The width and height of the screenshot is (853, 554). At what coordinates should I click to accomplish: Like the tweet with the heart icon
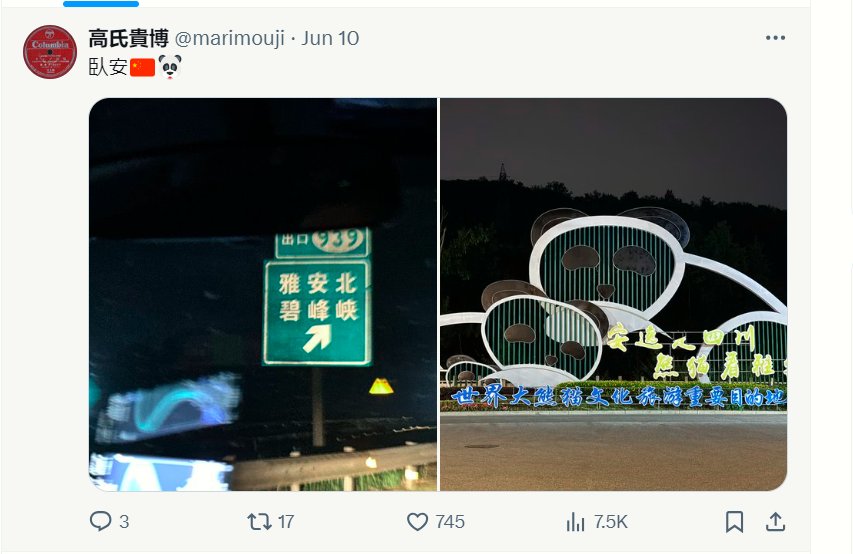pyautogui.click(x=417, y=522)
